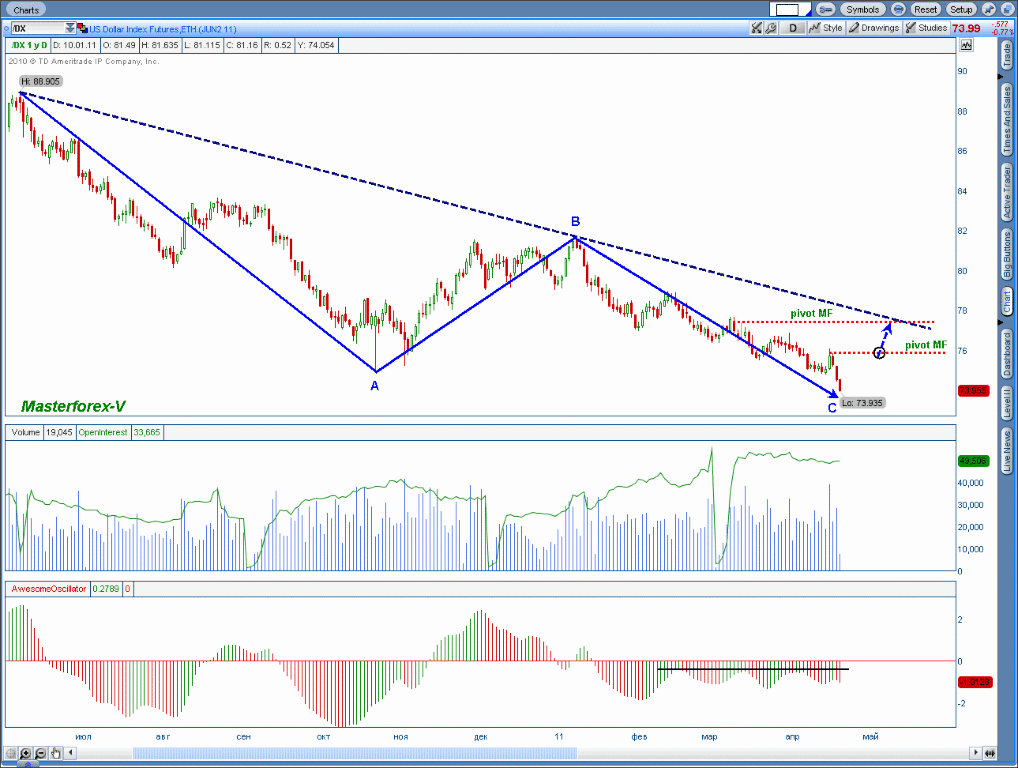Viewport: 1018px width, 768px height.
Task: Click the /DX symbol input field
Action: pos(38,29)
